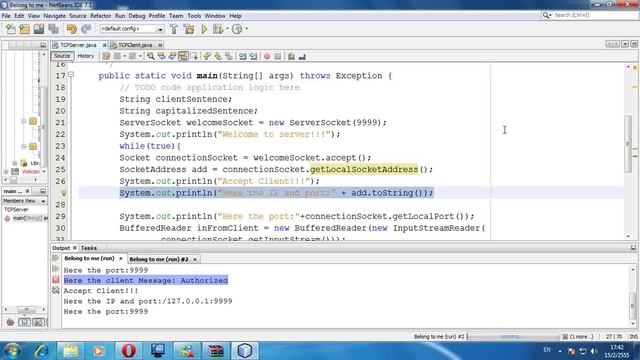
Task: Click the run progress bar in status bar
Action: point(513,336)
